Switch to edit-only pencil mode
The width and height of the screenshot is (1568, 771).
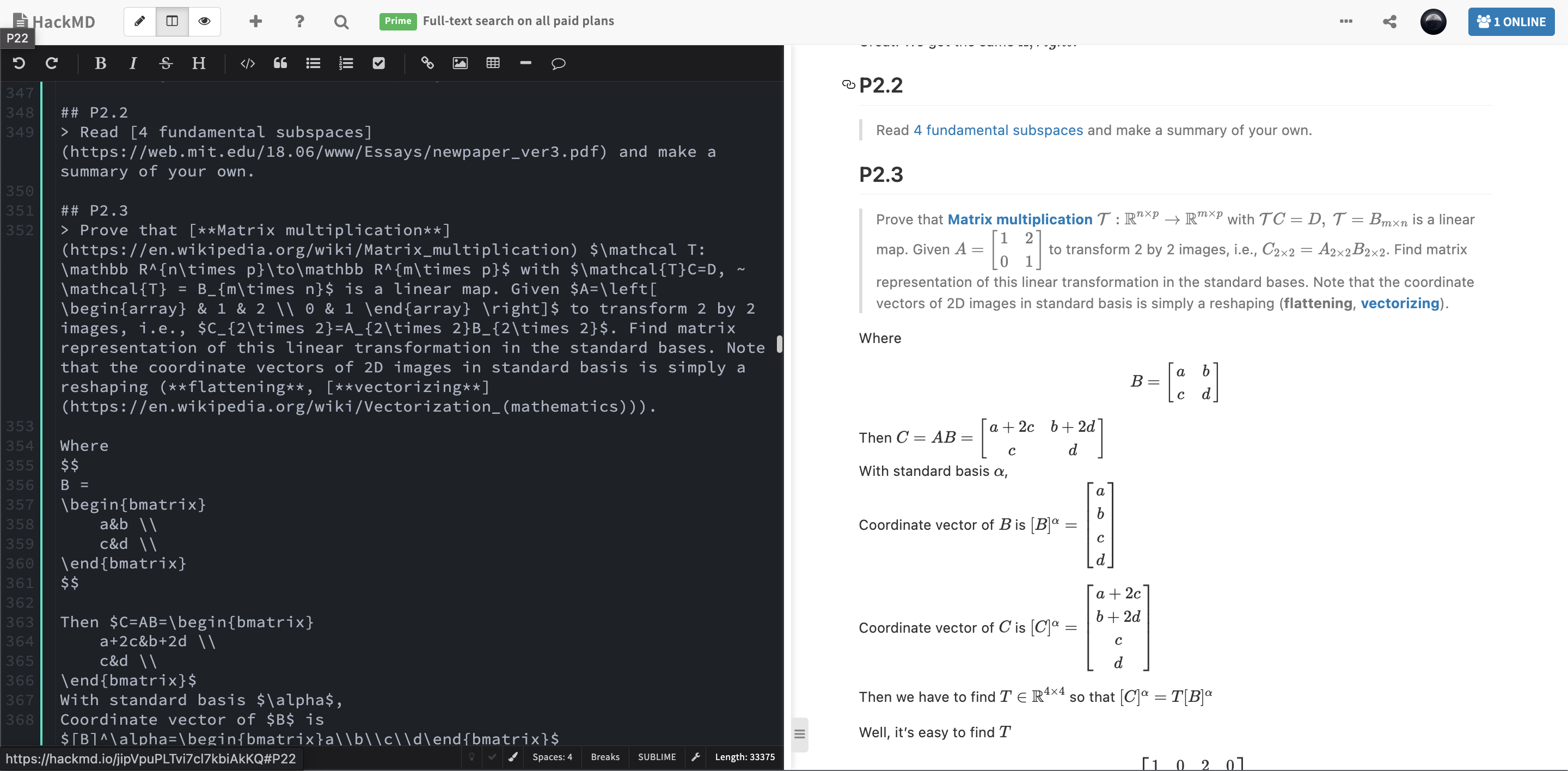(140, 21)
